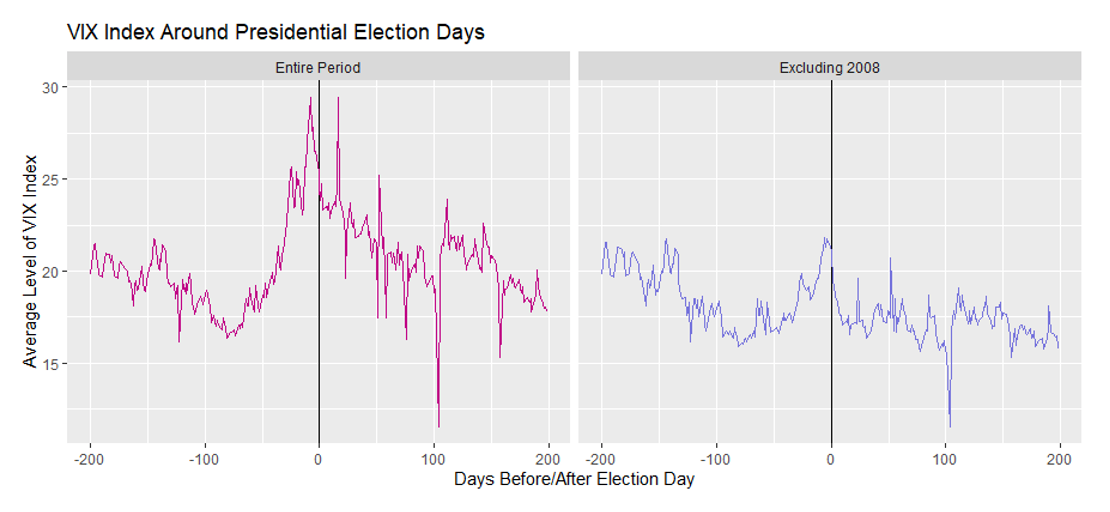
Task: Click the "Days Before/After Election Day" axis label
Action: pyautogui.click(x=574, y=480)
